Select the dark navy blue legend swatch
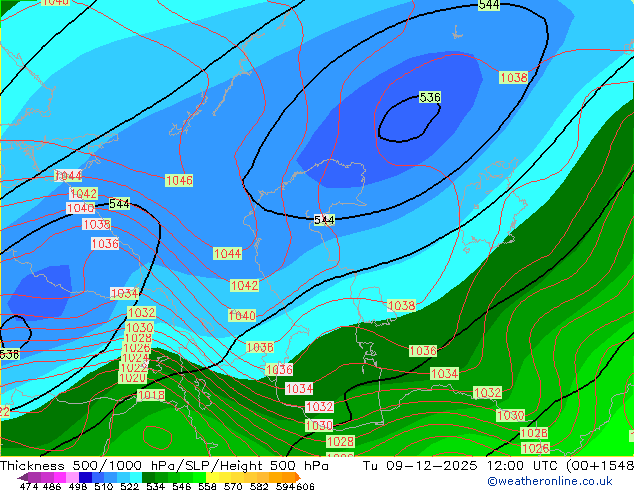 [x=85, y=477]
